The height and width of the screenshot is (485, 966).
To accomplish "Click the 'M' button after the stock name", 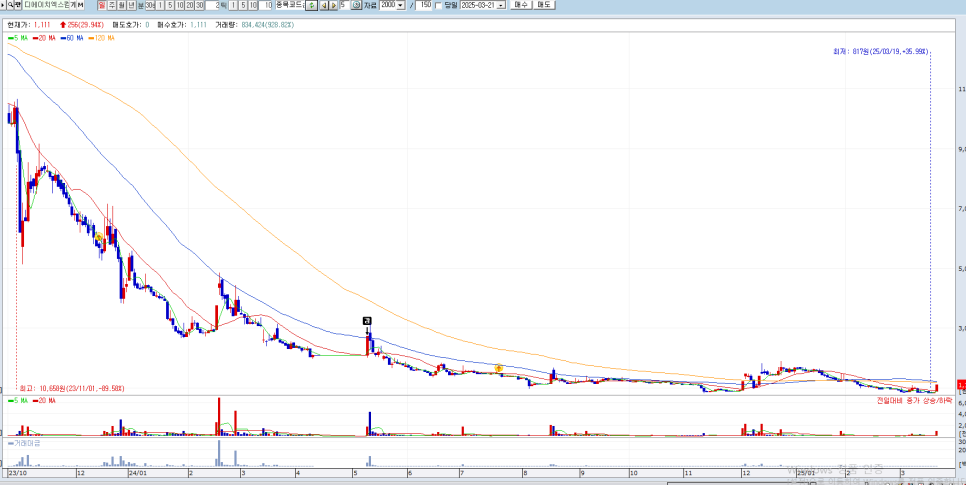I will tap(81, 5).
